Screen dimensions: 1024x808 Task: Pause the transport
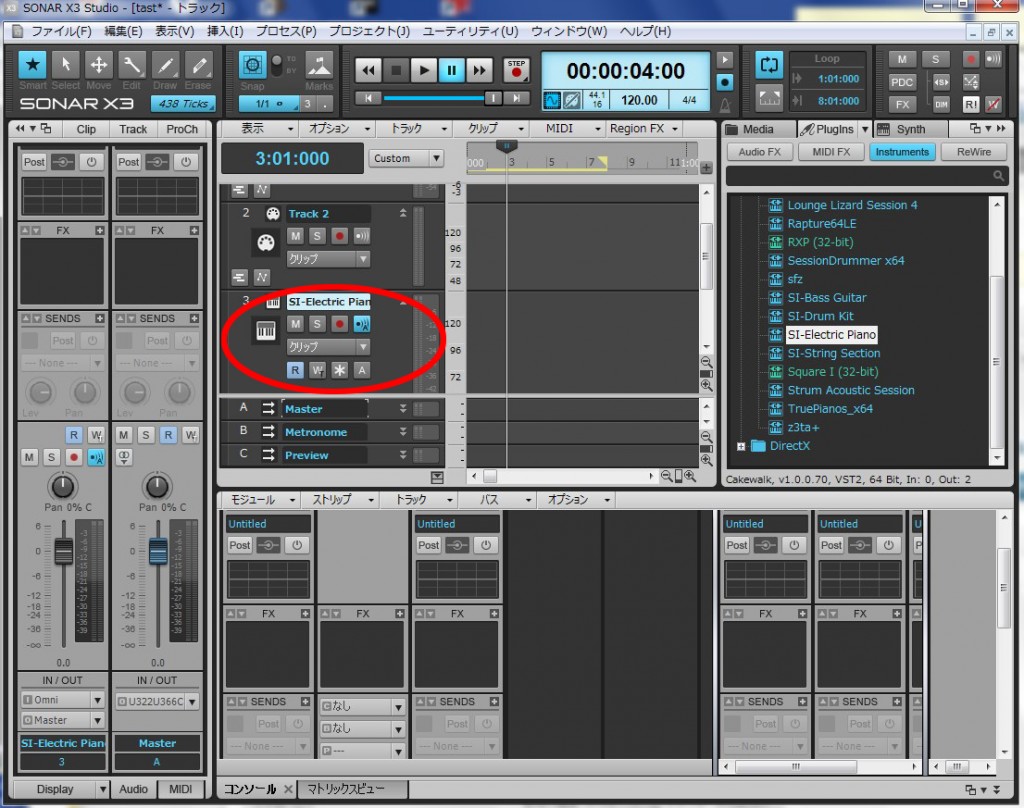(x=451, y=70)
